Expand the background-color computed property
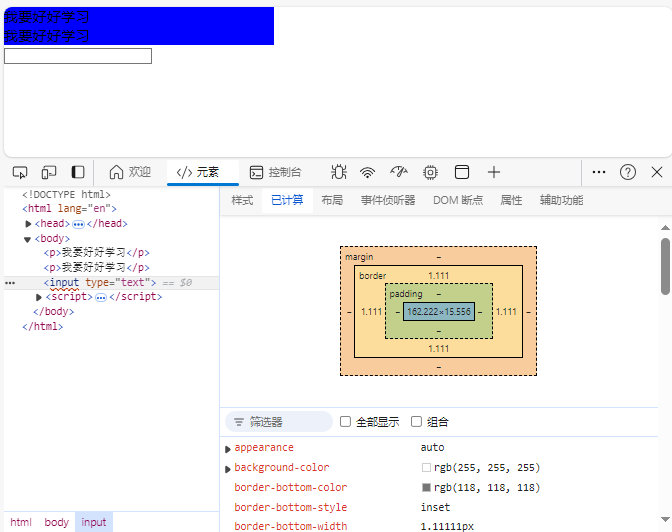Image resolution: width=672 pixels, height=532 pixels. pyautogui.click(x=228, y=469)
